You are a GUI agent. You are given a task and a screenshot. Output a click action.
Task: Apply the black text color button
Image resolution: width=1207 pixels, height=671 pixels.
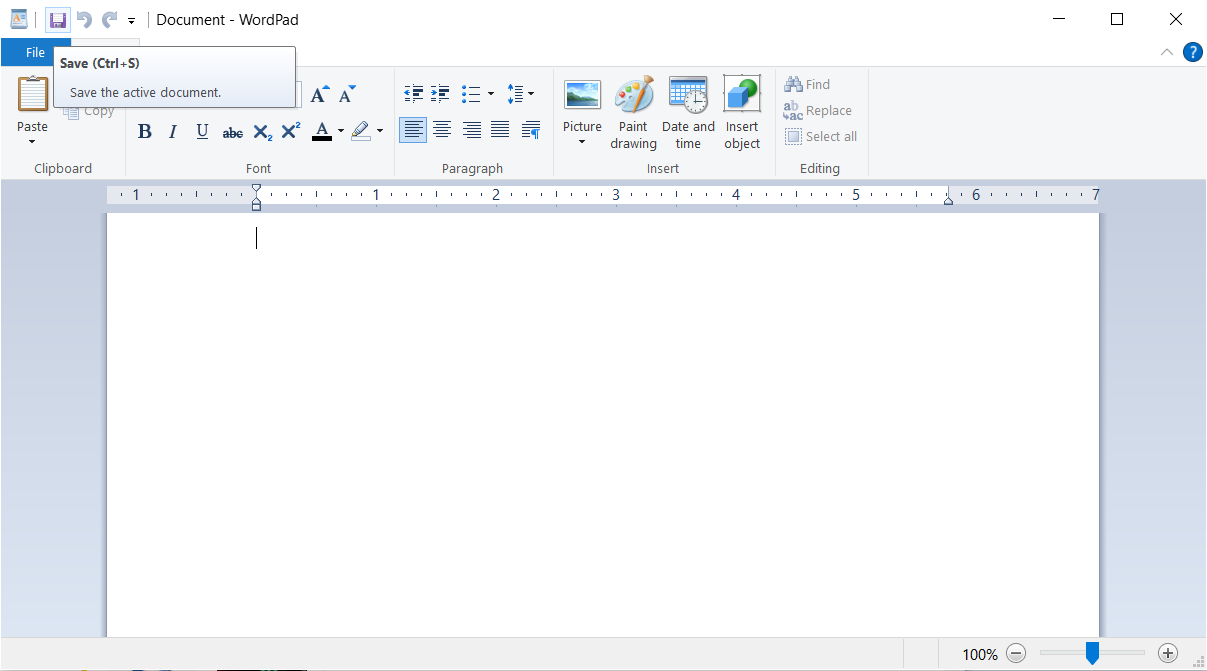click(x=322, y=131)
